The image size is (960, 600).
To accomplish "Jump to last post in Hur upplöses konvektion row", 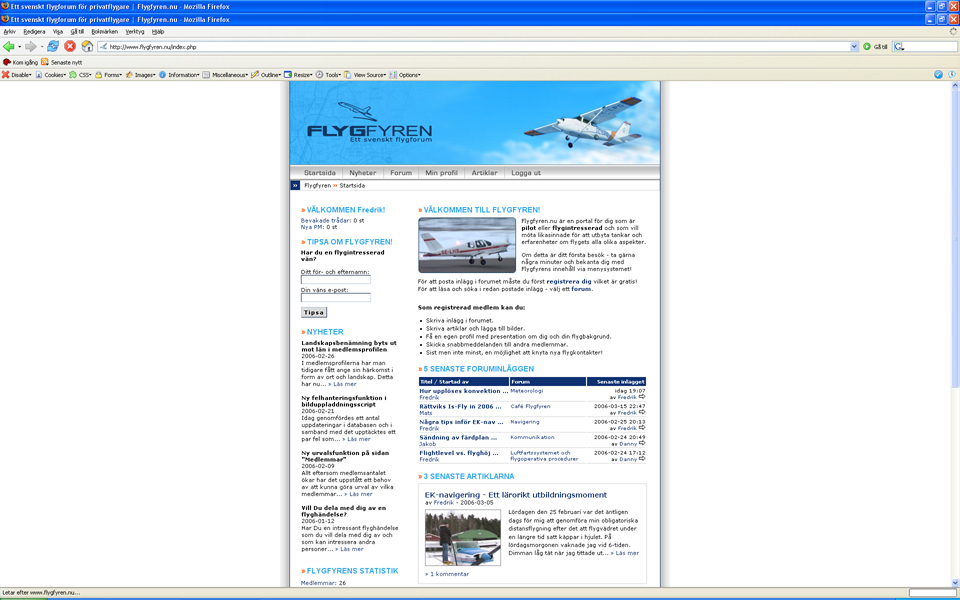I will [642, 397].
